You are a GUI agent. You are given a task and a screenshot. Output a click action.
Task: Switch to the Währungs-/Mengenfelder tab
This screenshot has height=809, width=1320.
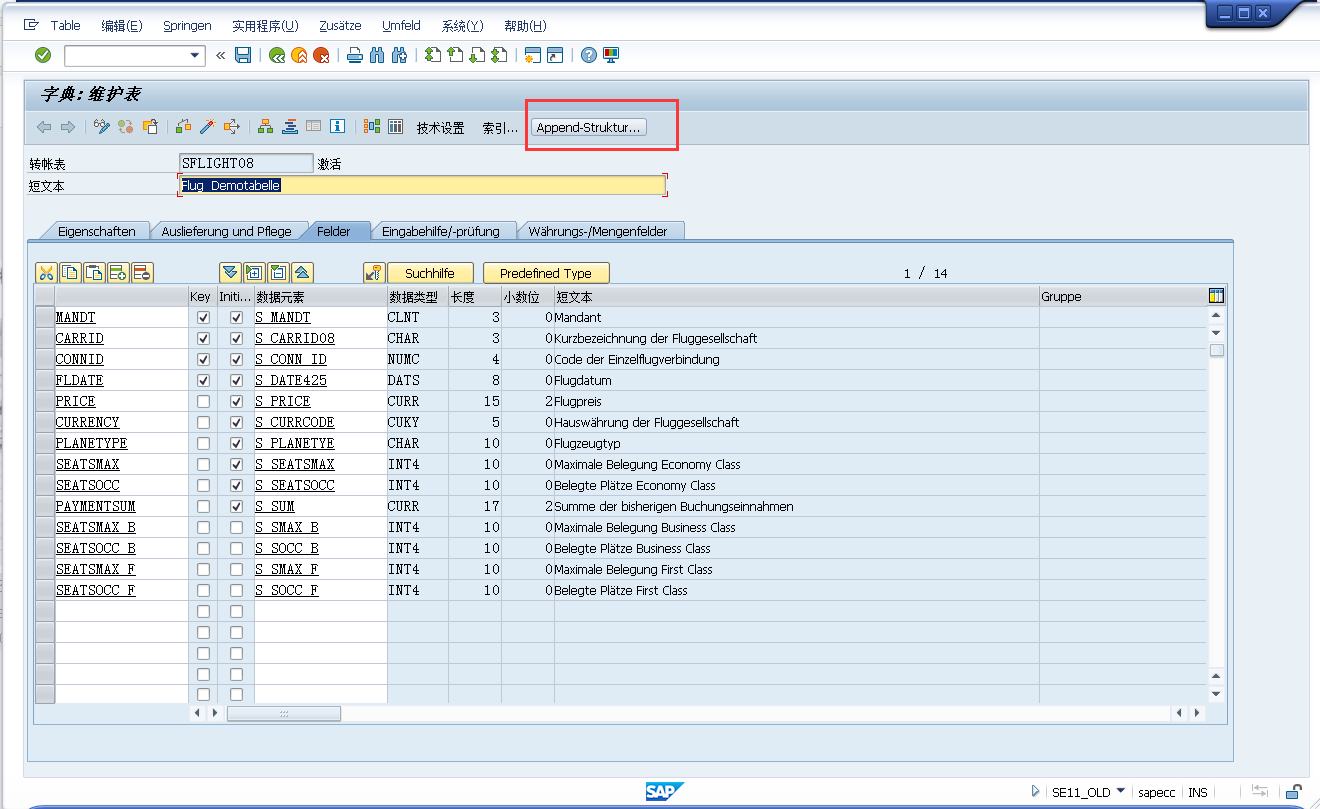click(x=600, y=229)
